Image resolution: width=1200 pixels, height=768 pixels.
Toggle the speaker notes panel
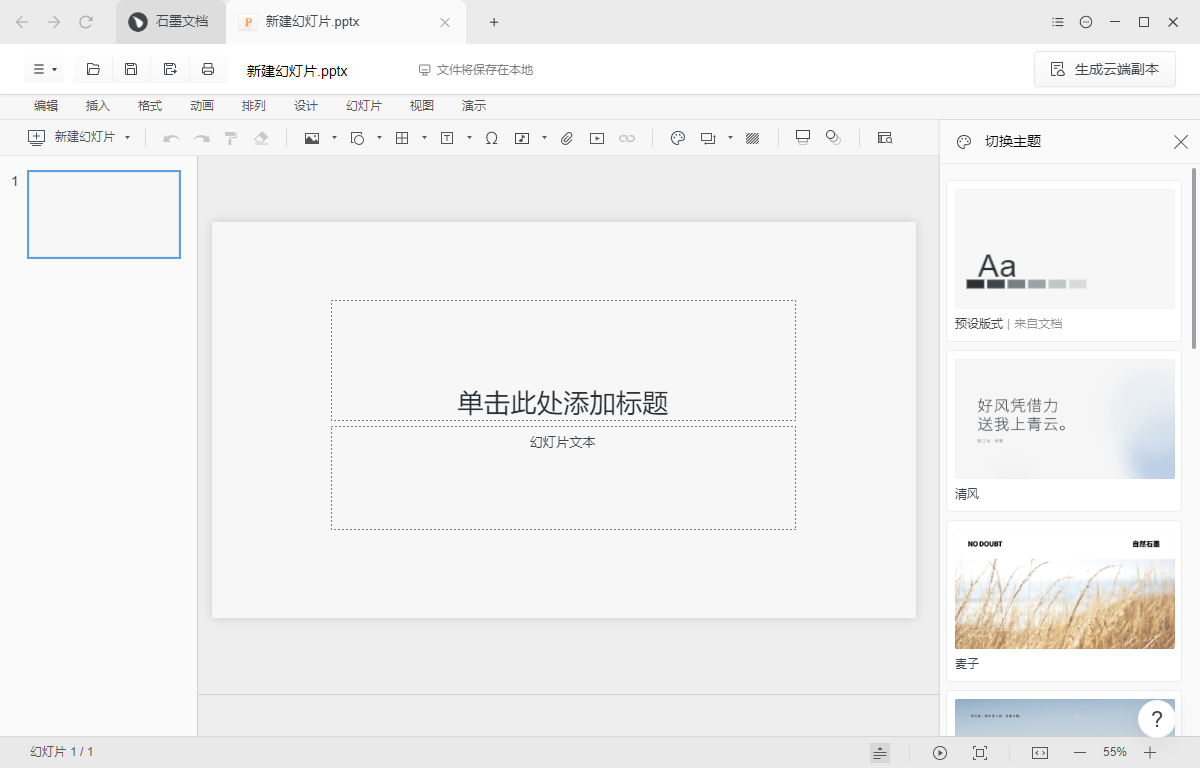tap(879, 752)
